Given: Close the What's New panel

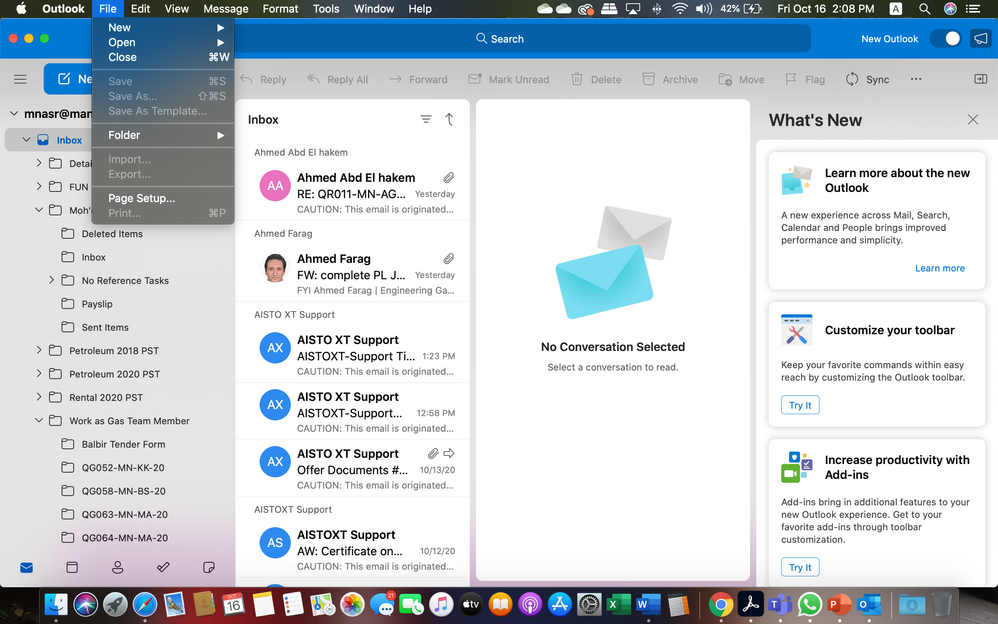Looking at the screenshot, I should point(973,120).
